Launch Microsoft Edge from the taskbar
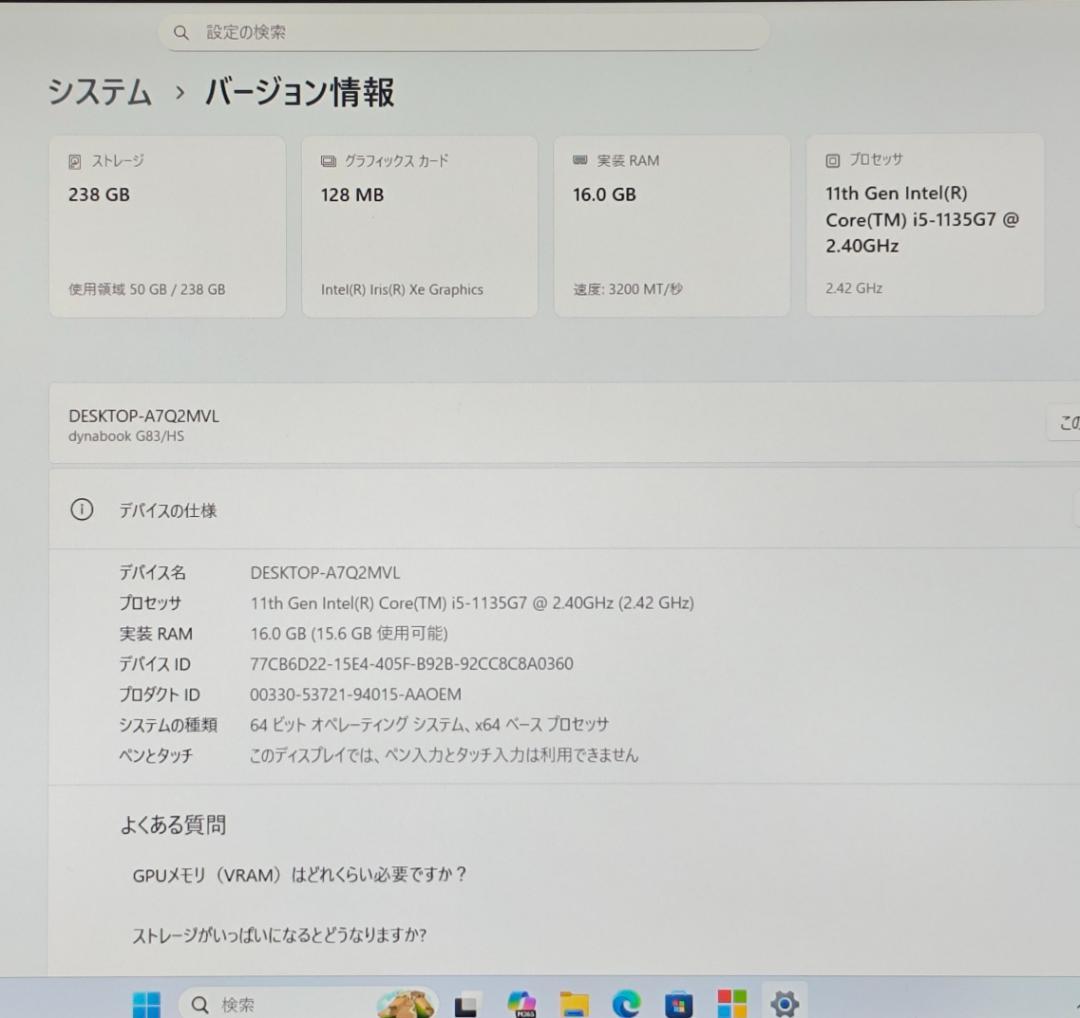The image size is (1080, 1018). [x=626, y=1003]
